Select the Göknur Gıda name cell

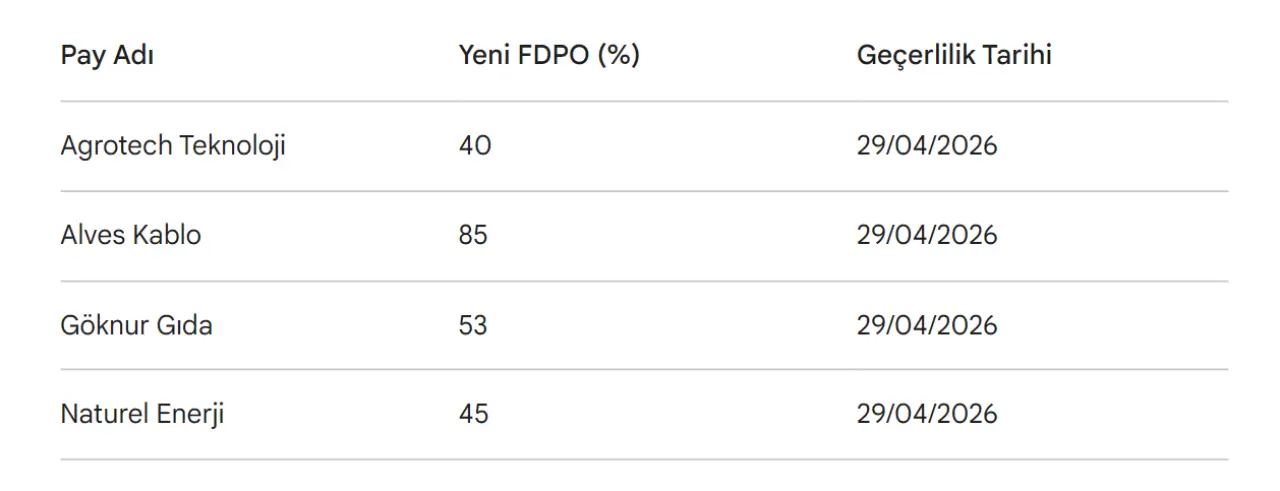[136, 325]
